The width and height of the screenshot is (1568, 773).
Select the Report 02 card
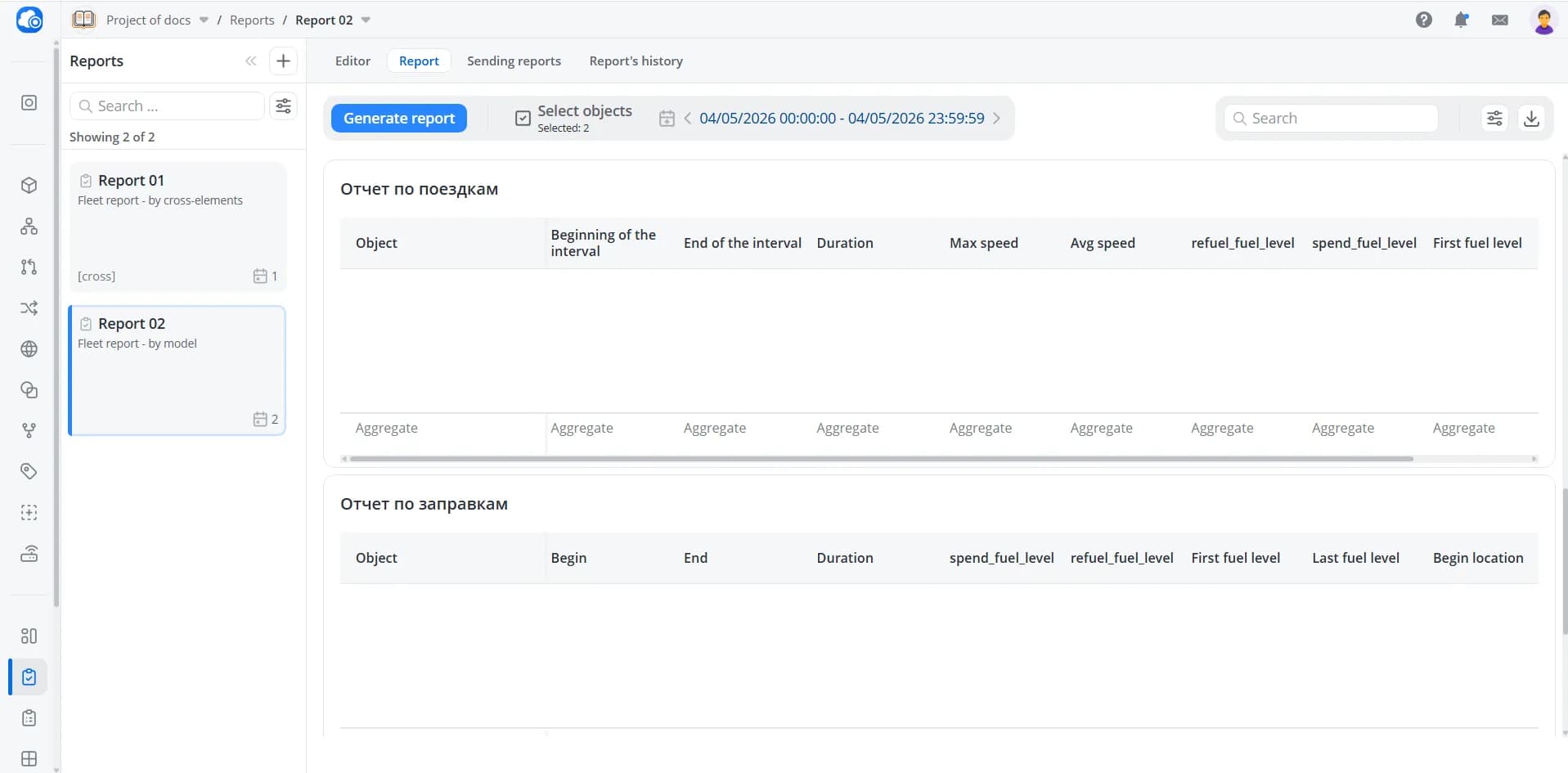177,371
